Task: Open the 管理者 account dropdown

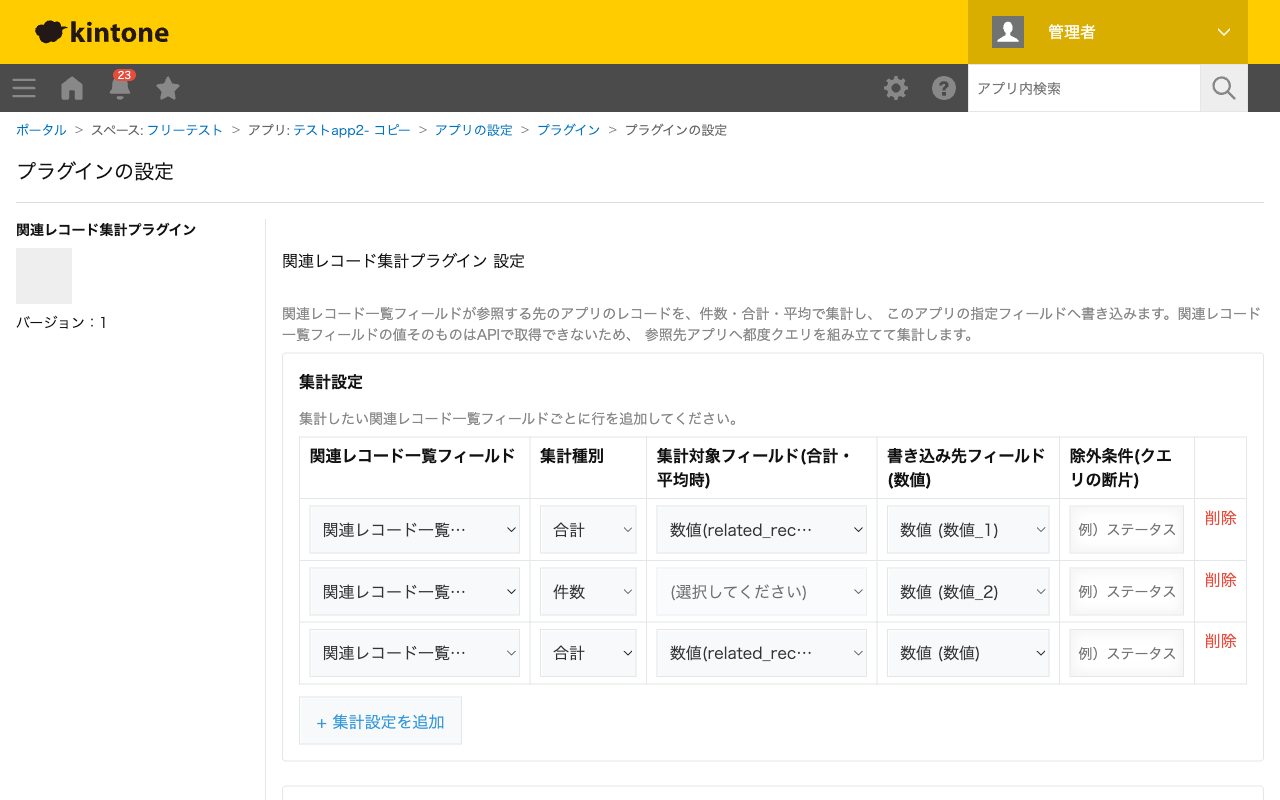Action: tap(1108, 32)
